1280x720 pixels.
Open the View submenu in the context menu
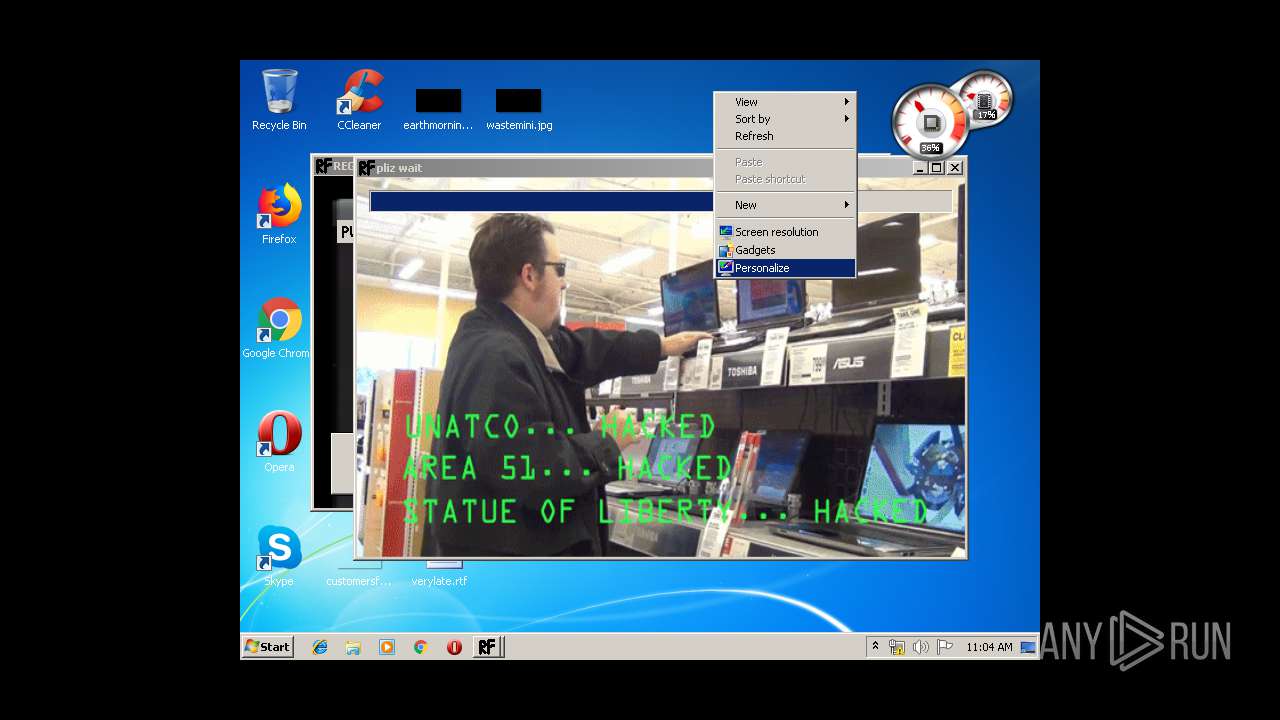[785, 102]
